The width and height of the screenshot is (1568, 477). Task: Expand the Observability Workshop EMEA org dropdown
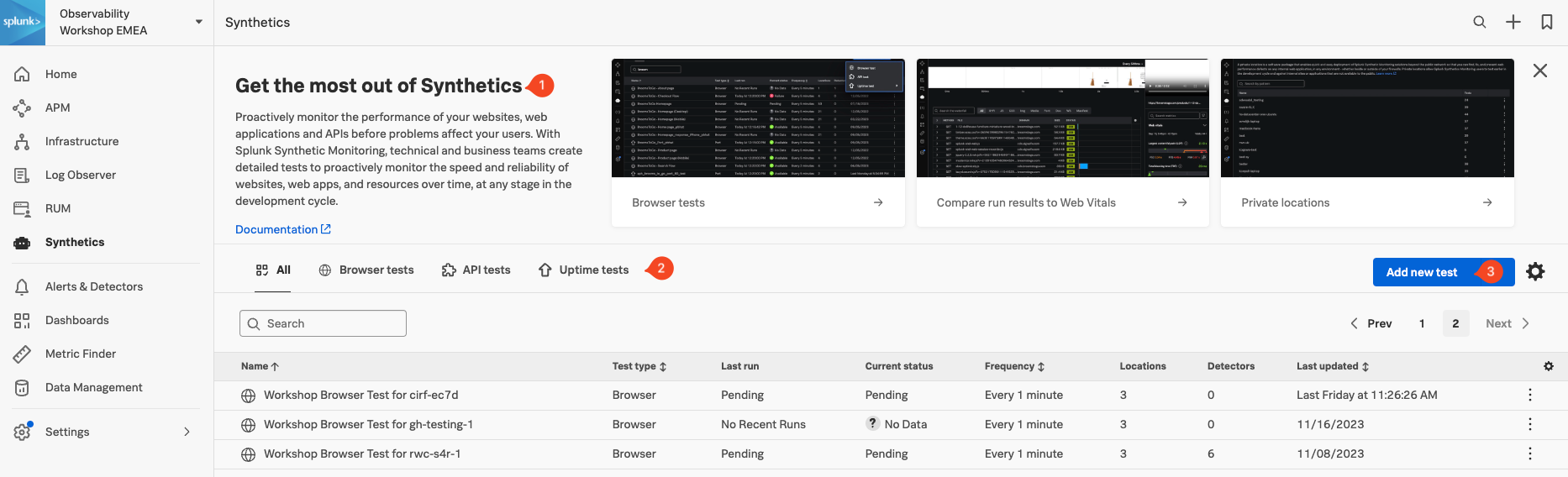click(x=199, y=22)
